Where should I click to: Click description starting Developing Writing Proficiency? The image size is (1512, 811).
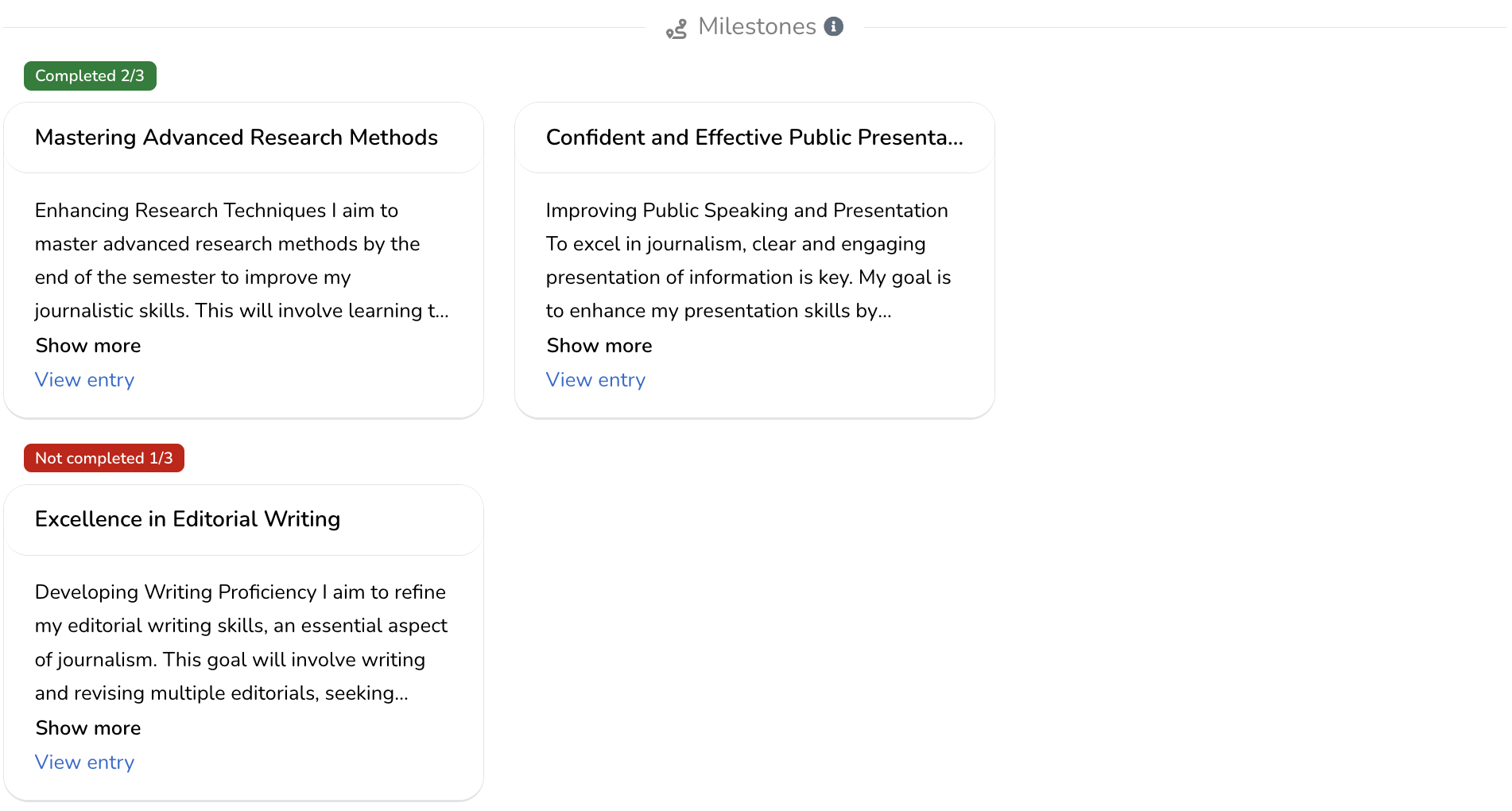[242, 642]
